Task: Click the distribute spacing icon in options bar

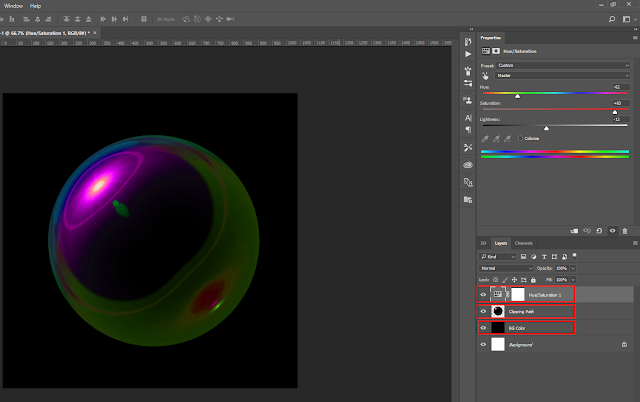Action: [x=144, y=19]
